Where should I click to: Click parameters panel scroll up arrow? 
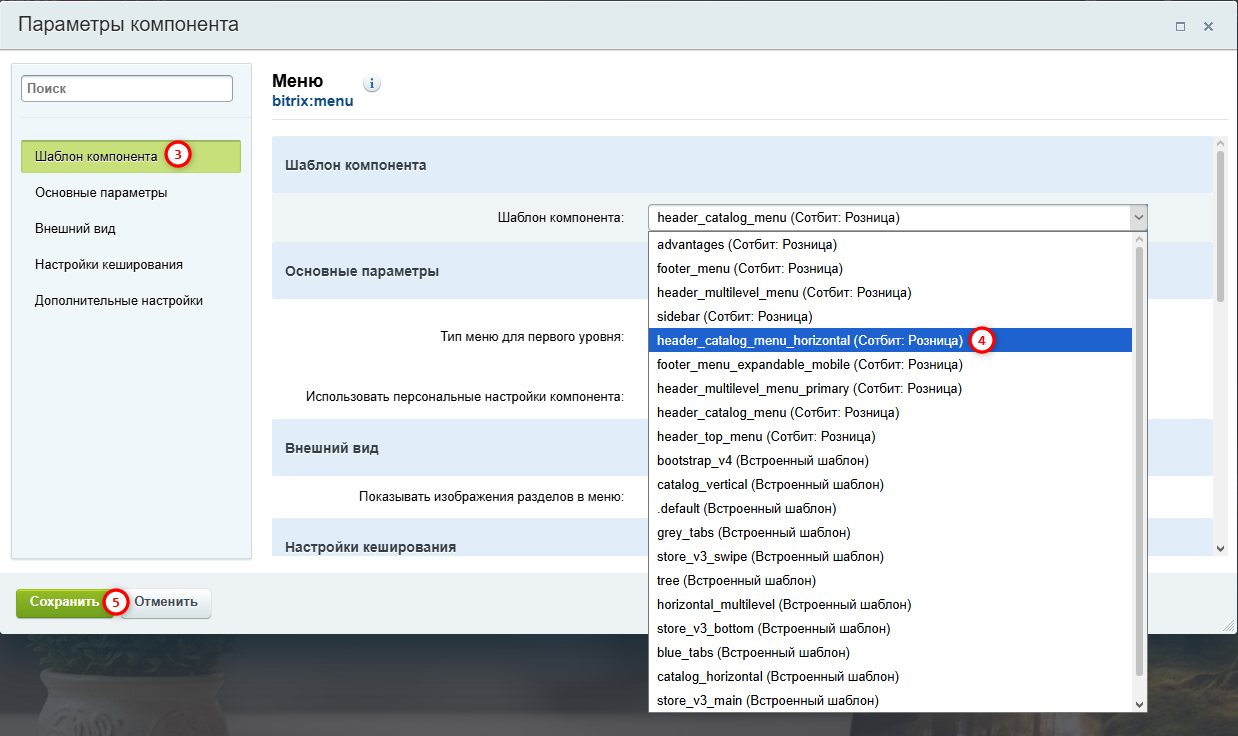[x=1220, y=144]
